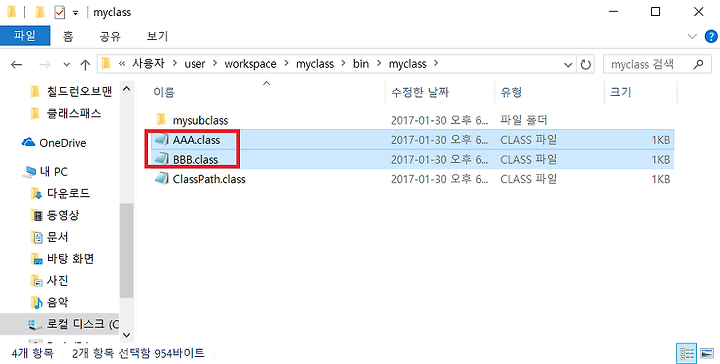Click the new folder icon in title bar
This screenshot has width=720, height=364.
(40, 12)
